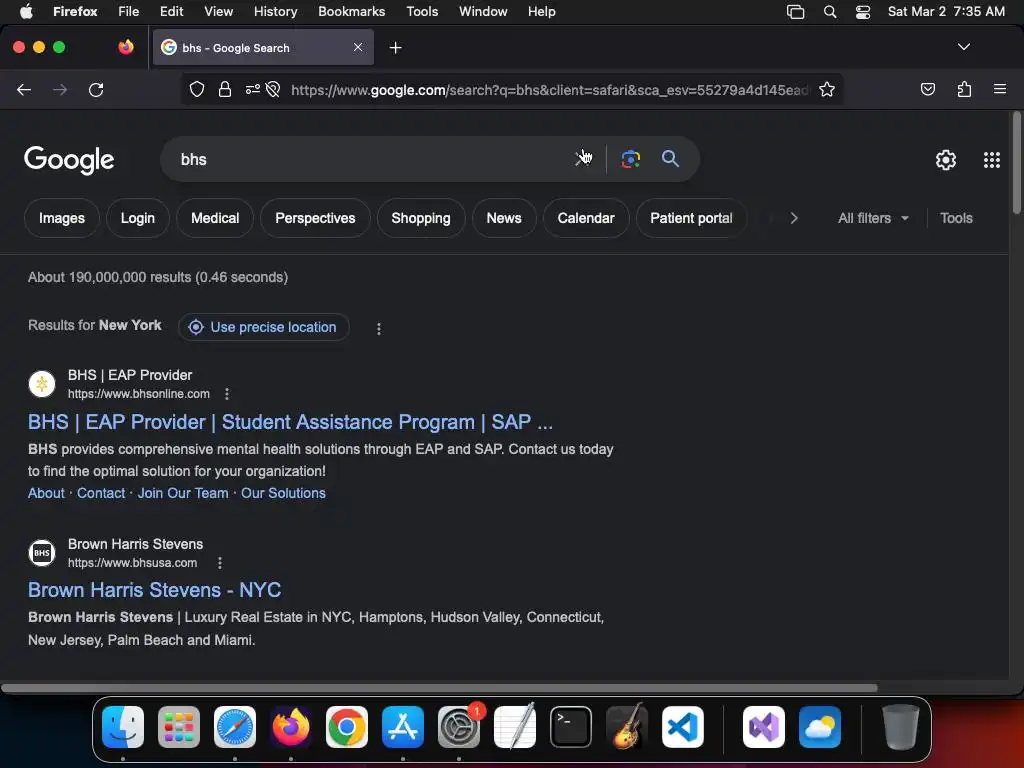Click the horizontal scrollbar at page bottom
1024x768 pixels.
point(439,688)
